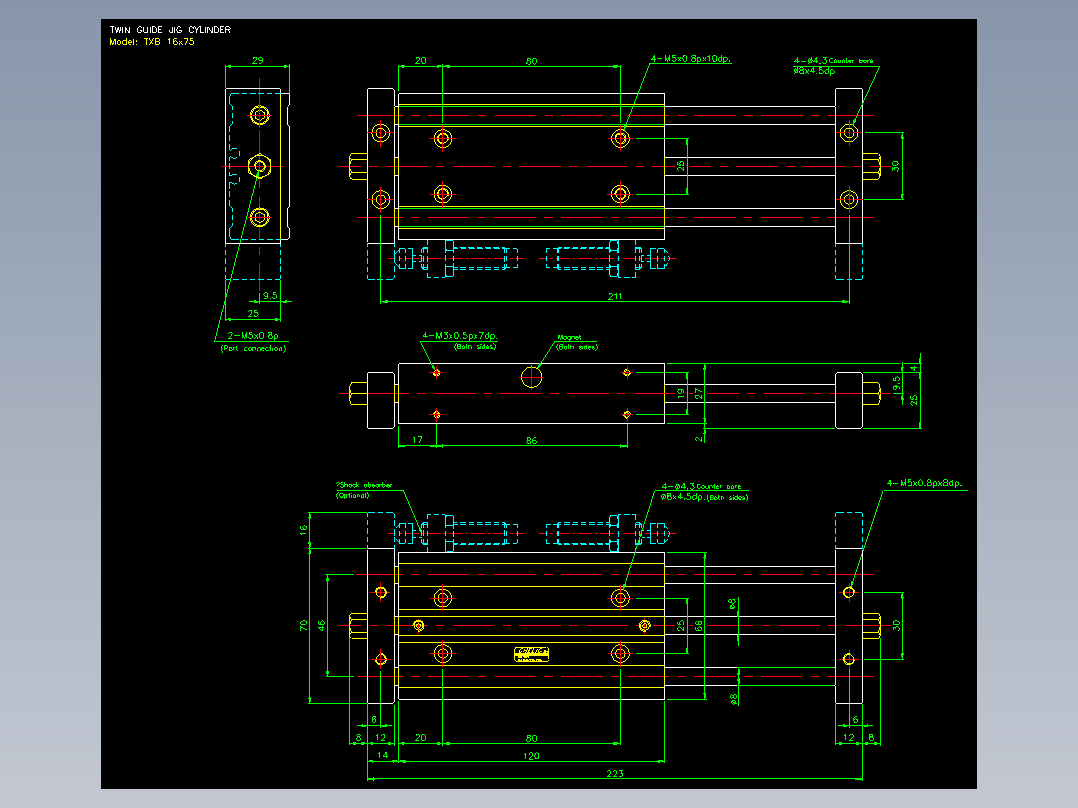Image resolution: width=1078 pixels, height=808 pixels.
Task: Select the "86" dimension value
Action: pyautogui.click(x=531, y=441)
